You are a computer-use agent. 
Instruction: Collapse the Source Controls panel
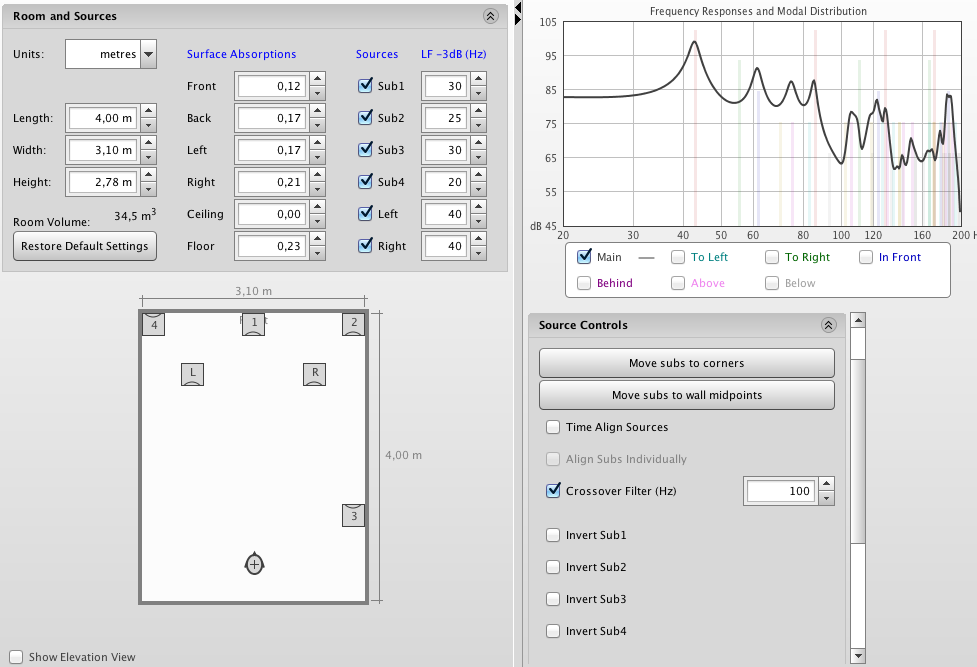click(x=828, y=325)
